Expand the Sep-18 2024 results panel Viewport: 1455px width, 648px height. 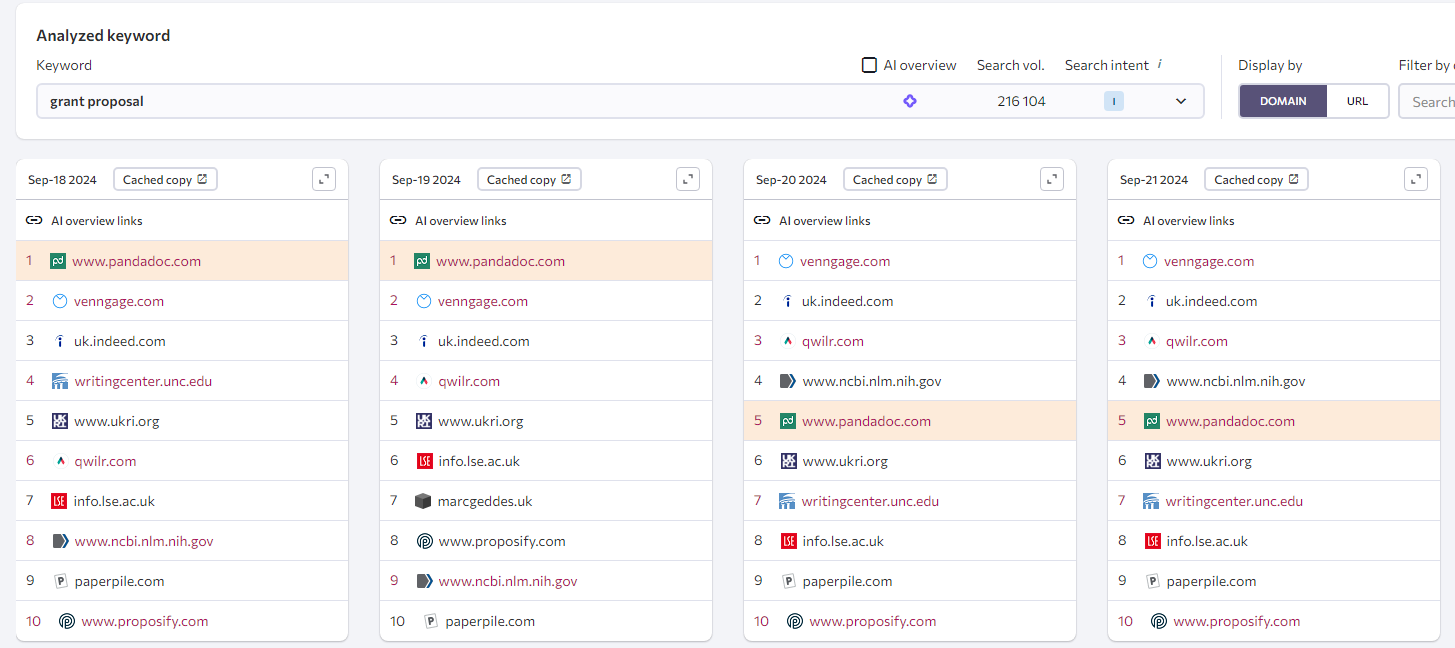tap(323, 179)
